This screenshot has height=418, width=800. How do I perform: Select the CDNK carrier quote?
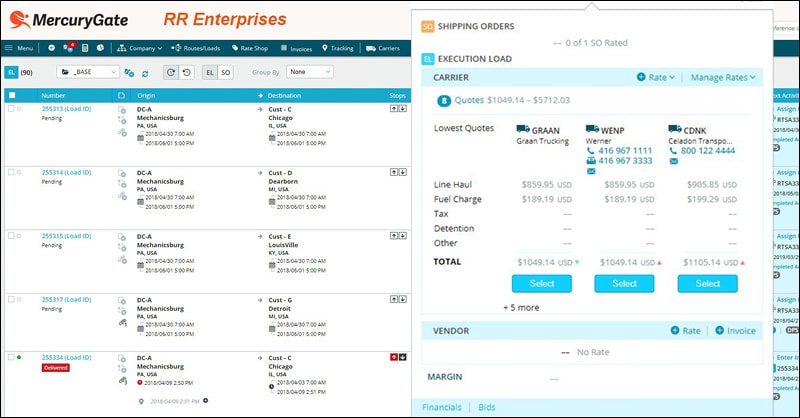pyautogui.click(x=708, y=284)
